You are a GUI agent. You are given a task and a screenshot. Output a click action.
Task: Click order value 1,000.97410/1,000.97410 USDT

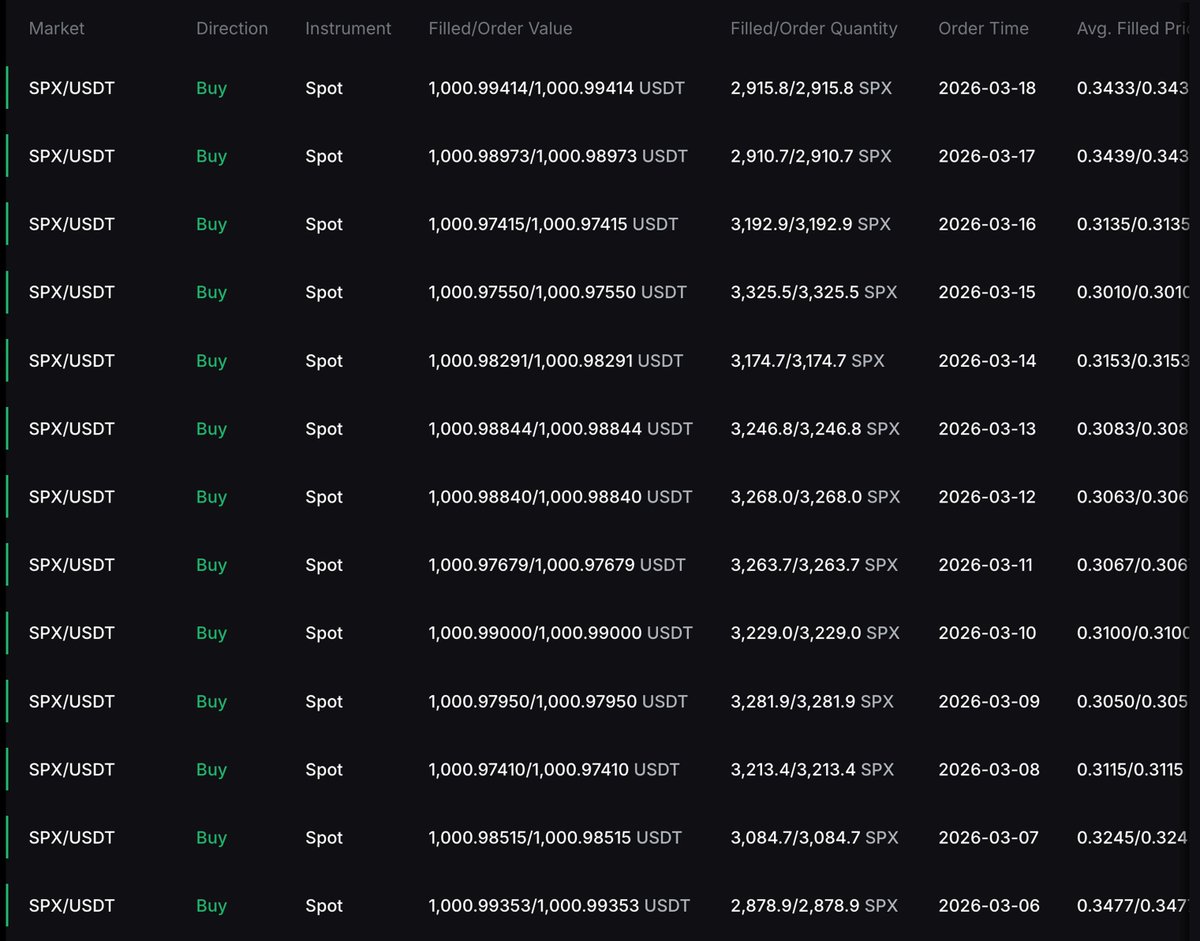click(554, 769)
